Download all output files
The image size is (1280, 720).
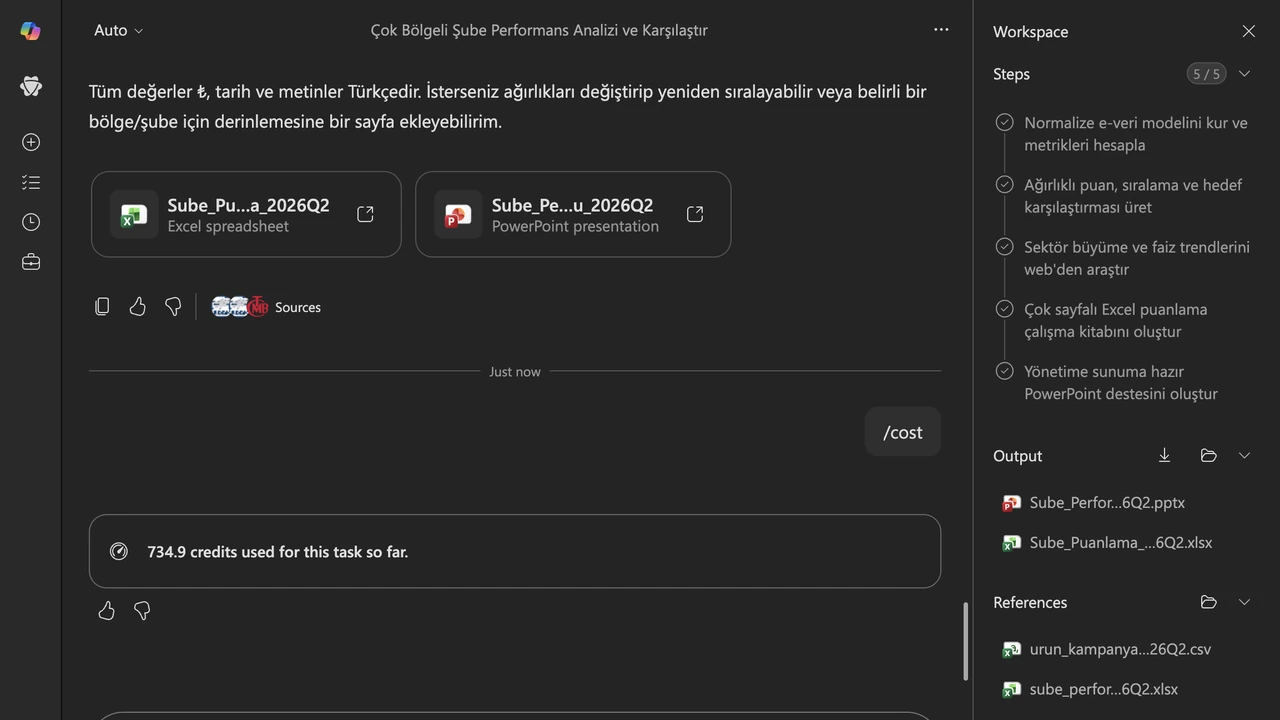[1164, 456]
